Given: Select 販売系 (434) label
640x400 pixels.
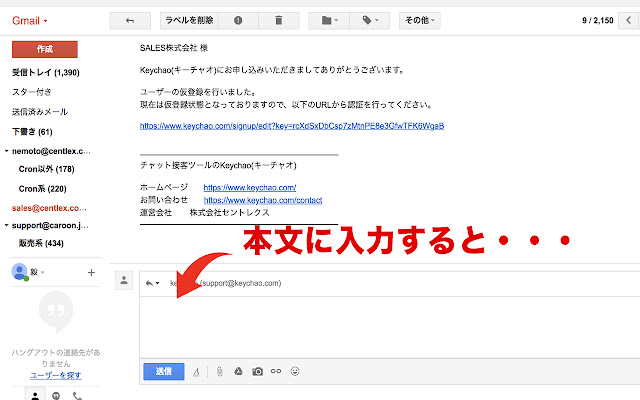Looking at the screenshot, I should (x=41, y=243).
